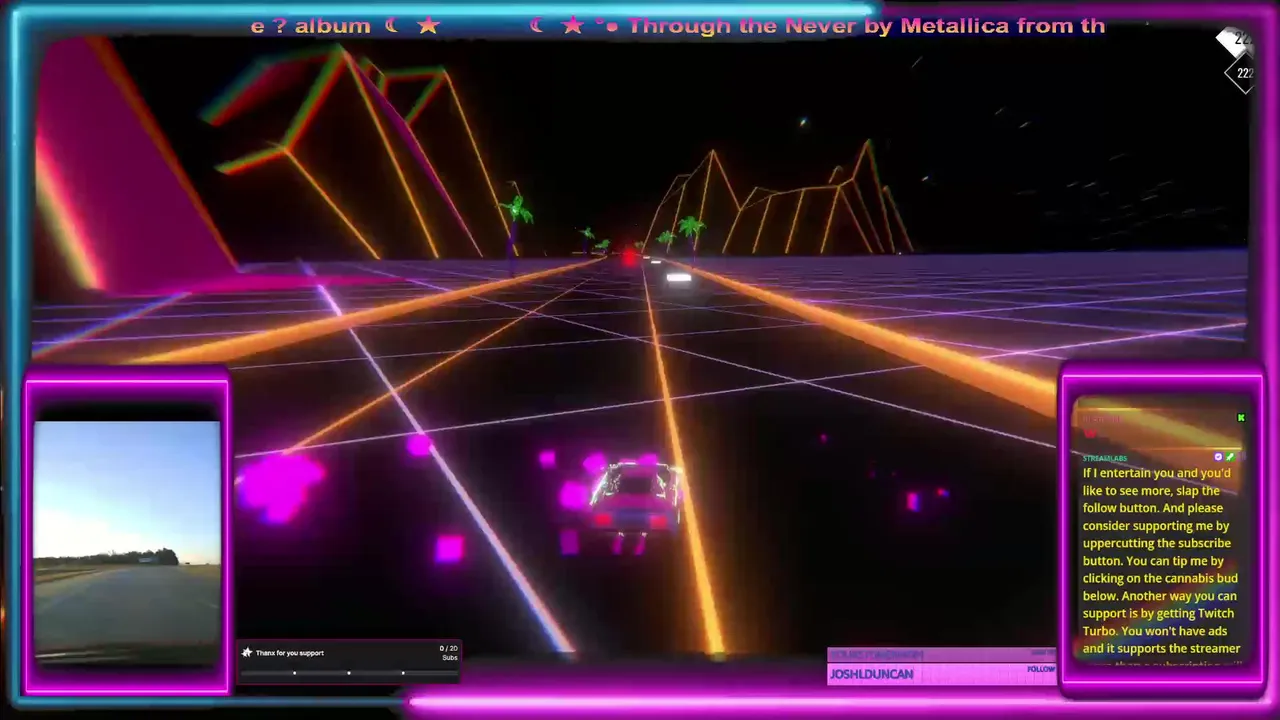The height and width of the screenshot is (720, 1280).
Task: Click the star icon beside "Thanx for you support"
Action: 247,653
